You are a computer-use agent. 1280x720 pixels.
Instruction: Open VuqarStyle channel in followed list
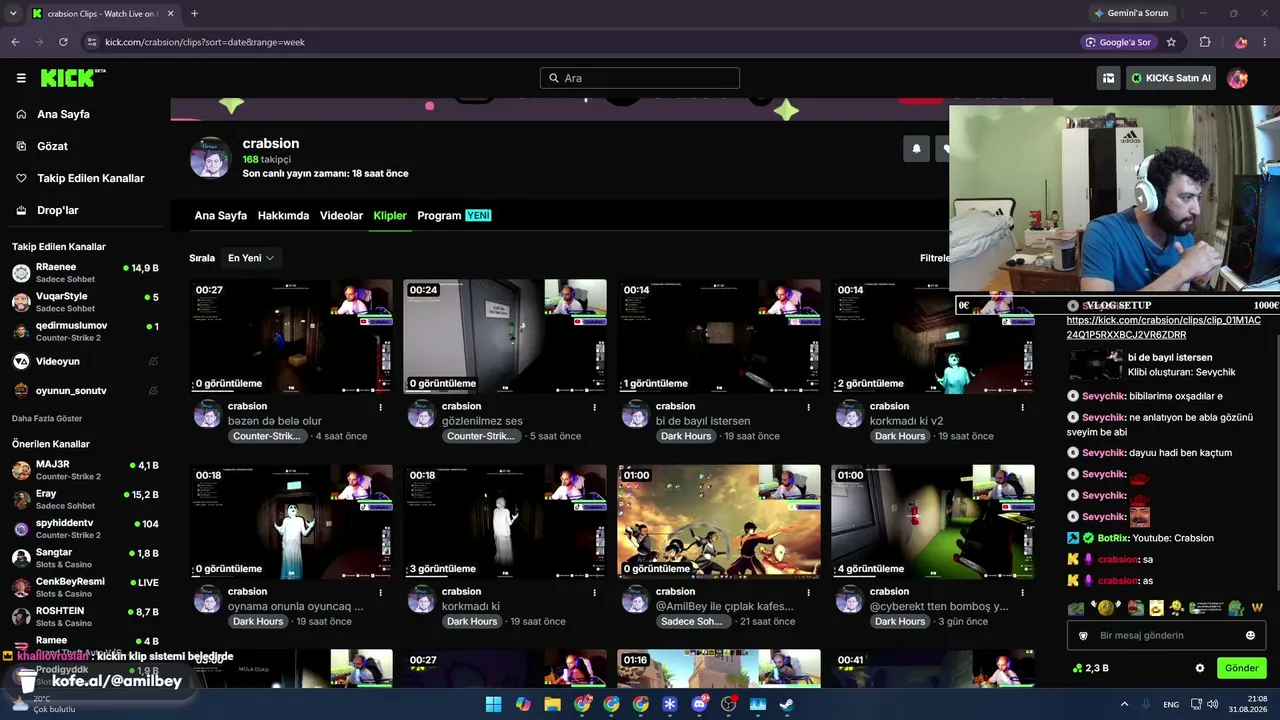(85, 302)
